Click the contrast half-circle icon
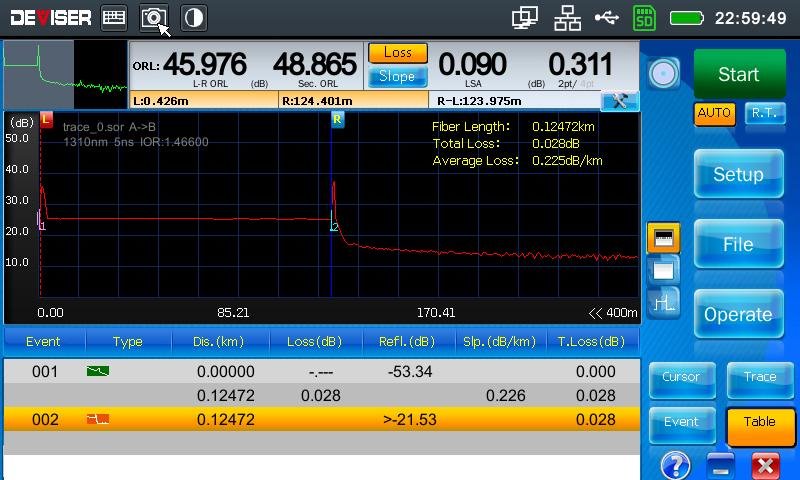Screen dimensions: 800x480 [193, 17]
